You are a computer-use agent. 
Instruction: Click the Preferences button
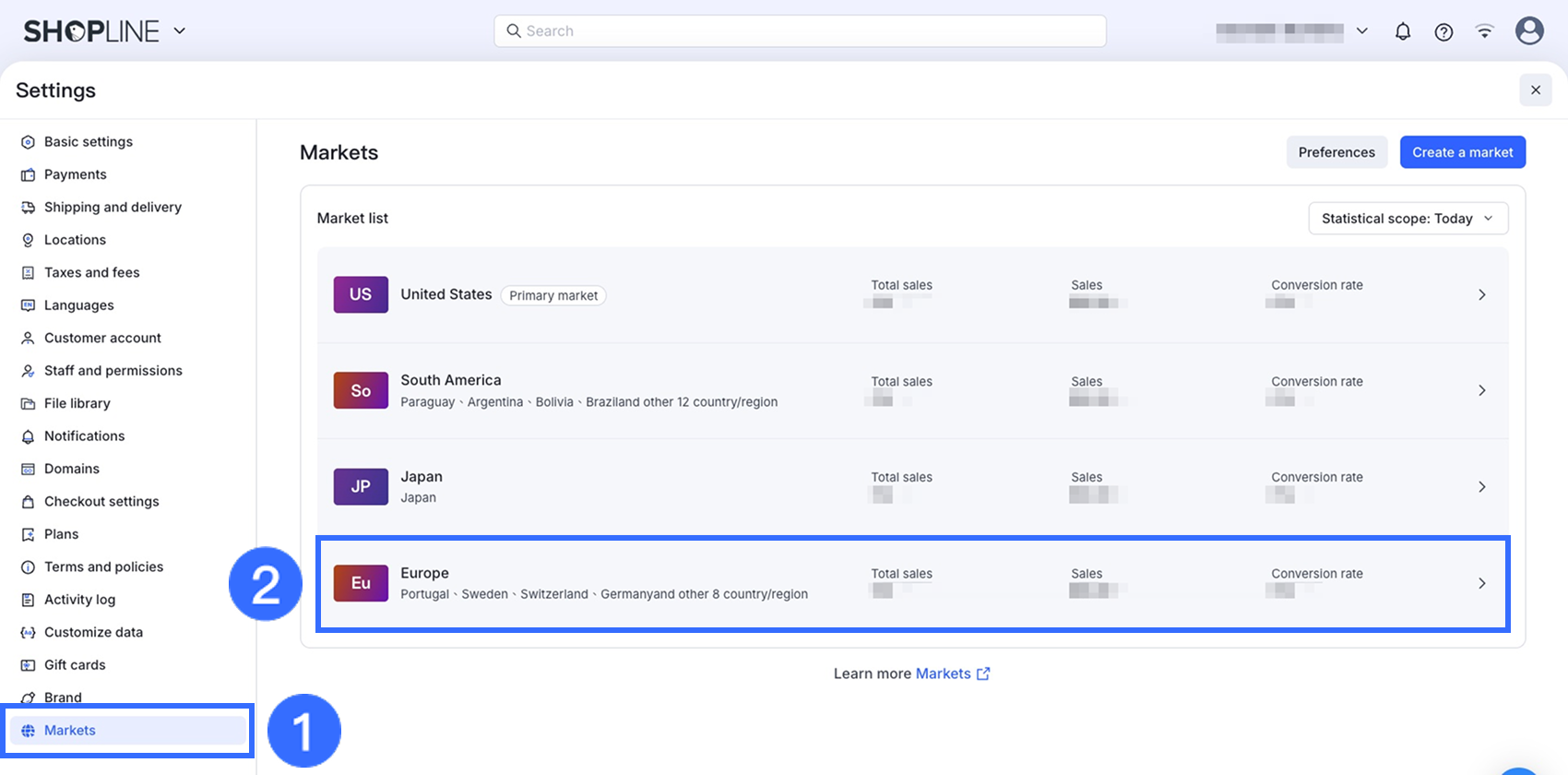[x=1336, y=152]
